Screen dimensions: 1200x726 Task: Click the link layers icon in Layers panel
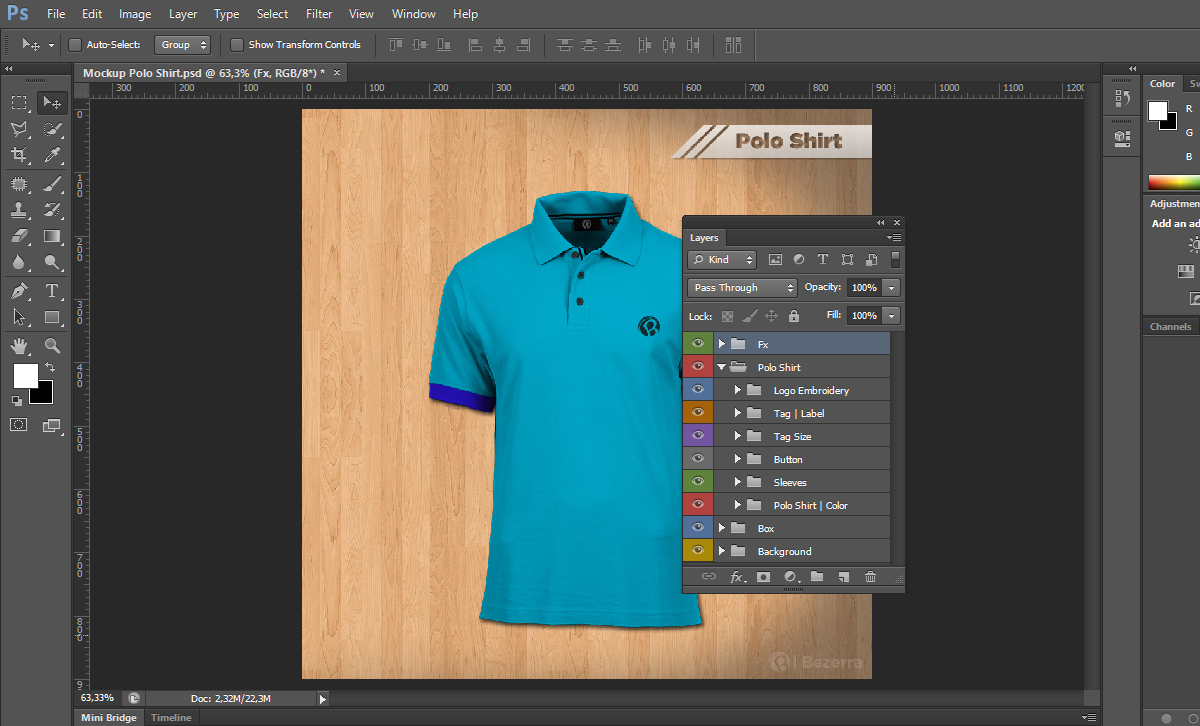(708, 577)
